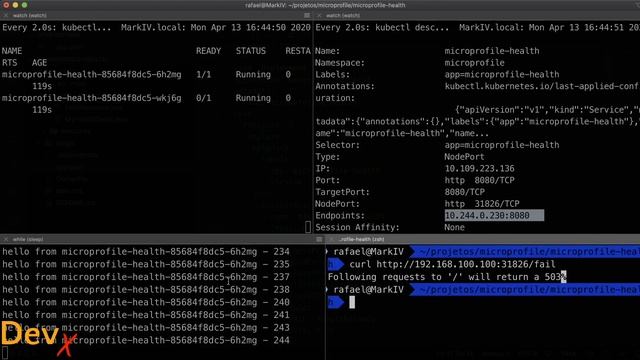Open the menu icon of the top-left watch pane

[x=307, y=16]
